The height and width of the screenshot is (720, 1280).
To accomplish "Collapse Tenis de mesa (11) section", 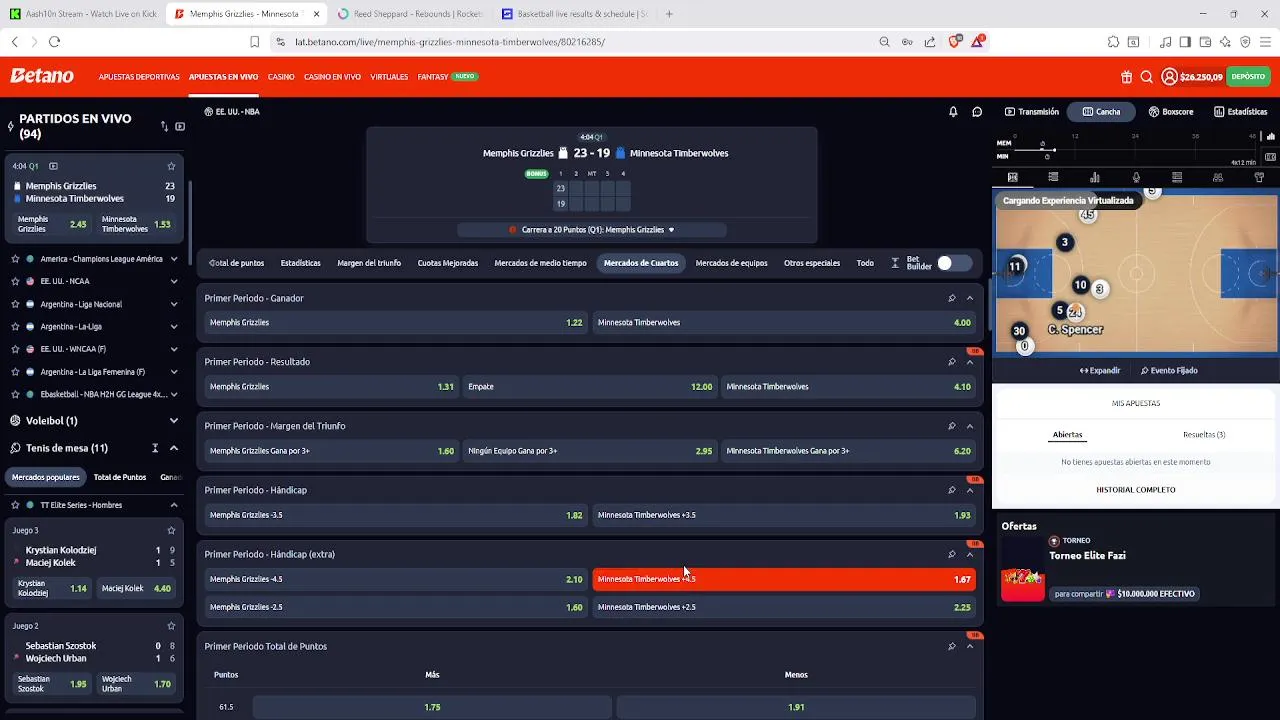I will [173, 448].
